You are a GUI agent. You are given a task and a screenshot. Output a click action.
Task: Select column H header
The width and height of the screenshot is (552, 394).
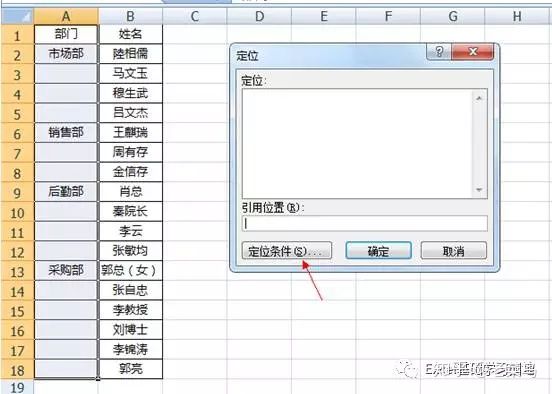pyautogui.click(x=518, y=16)
